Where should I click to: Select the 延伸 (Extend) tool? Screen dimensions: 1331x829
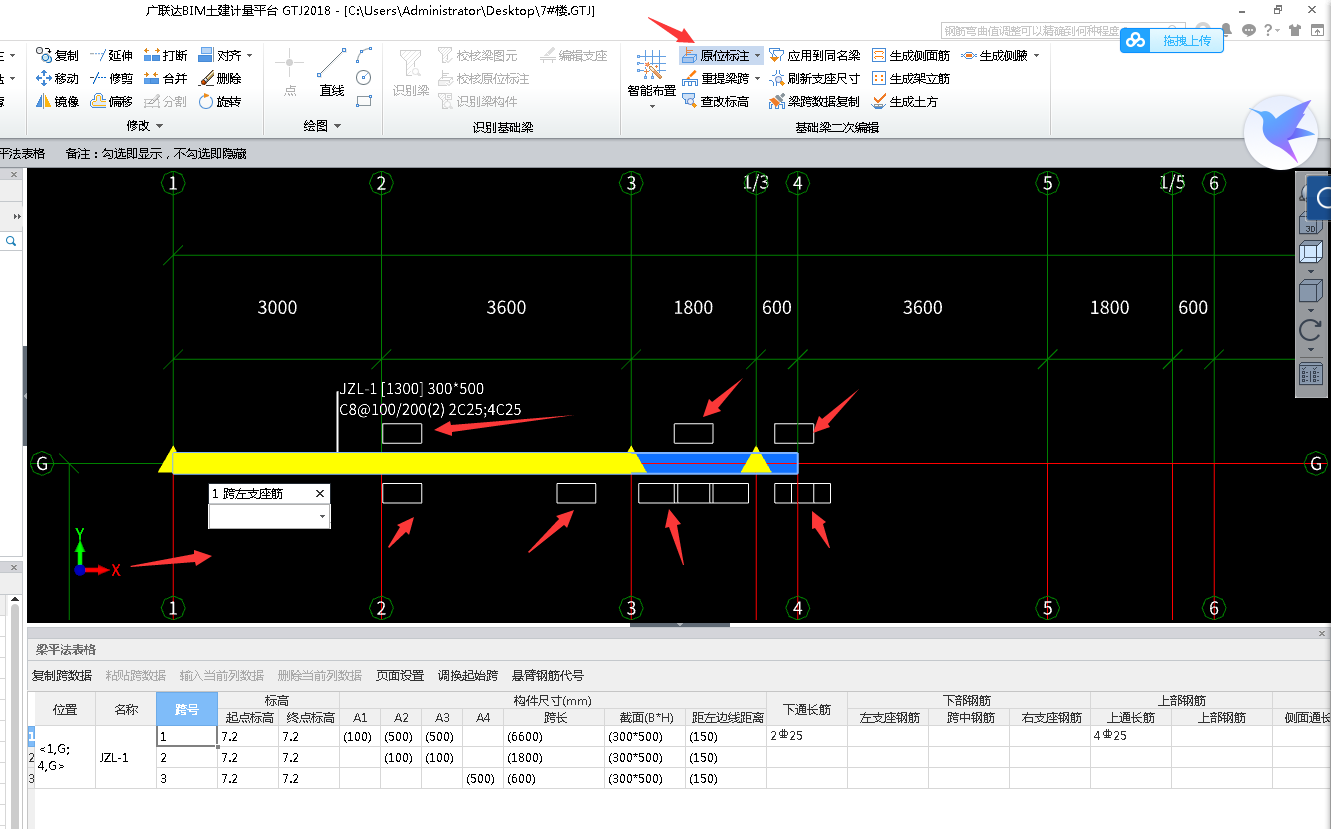111,55
